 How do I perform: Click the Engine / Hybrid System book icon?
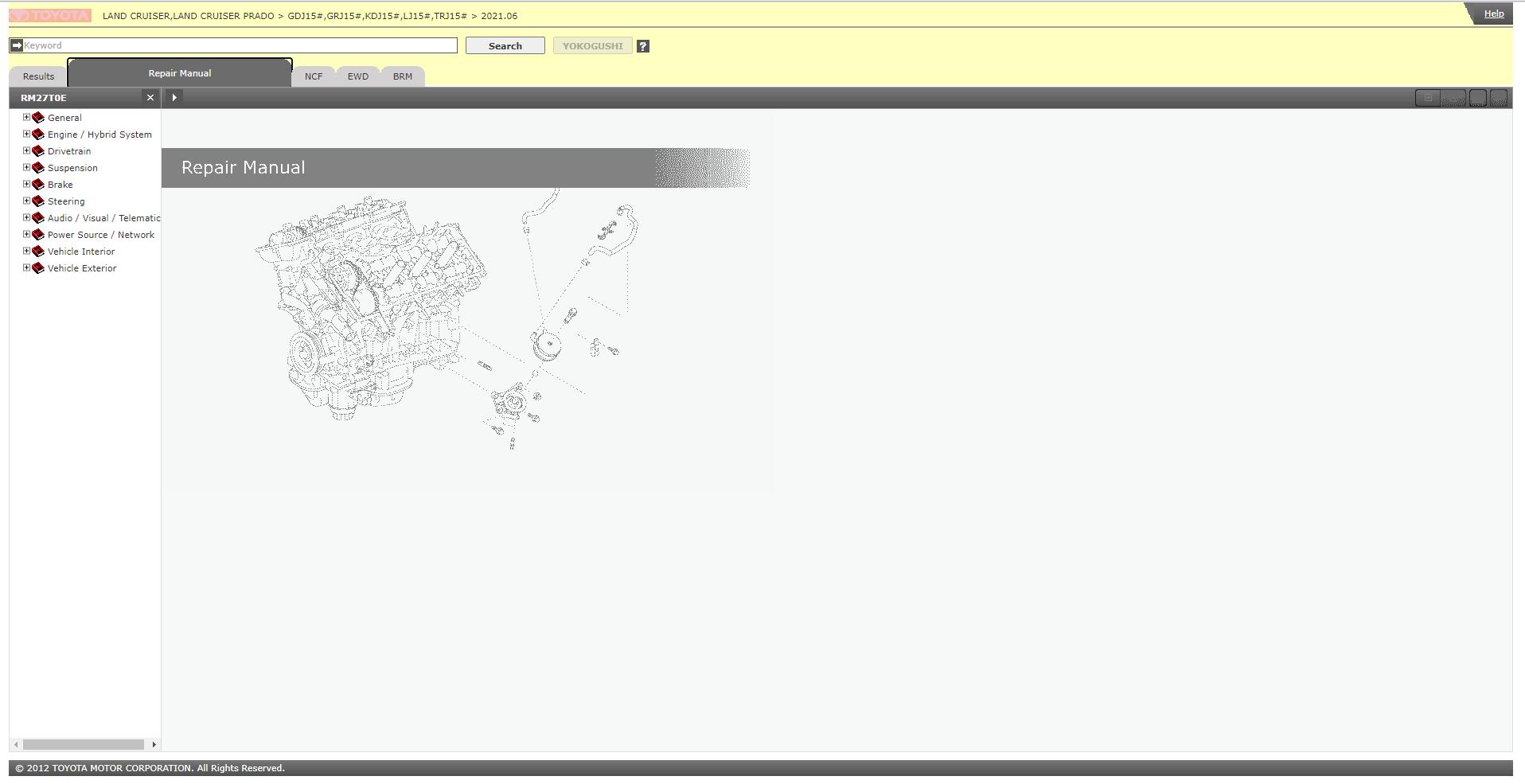(x=38, y=135)
